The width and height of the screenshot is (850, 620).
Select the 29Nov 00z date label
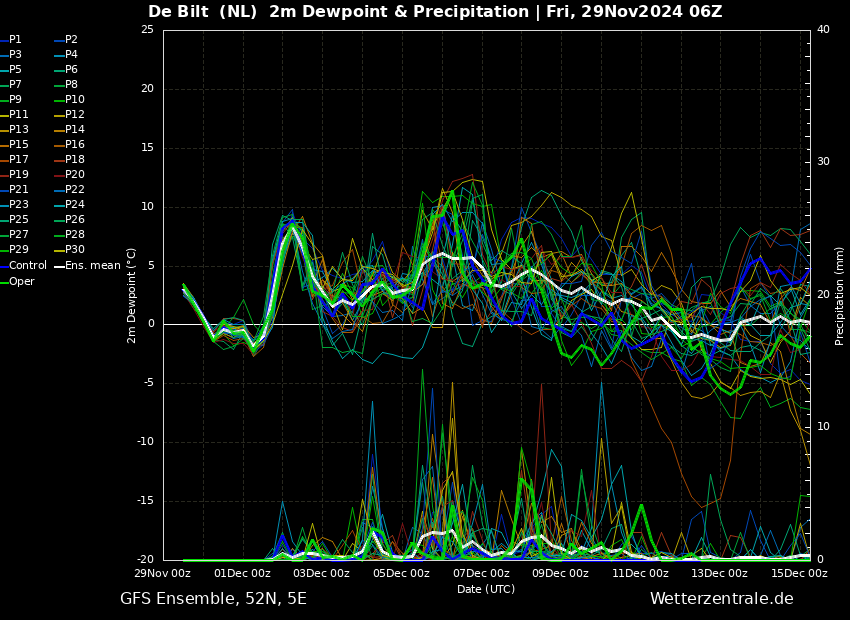[163, 574]
